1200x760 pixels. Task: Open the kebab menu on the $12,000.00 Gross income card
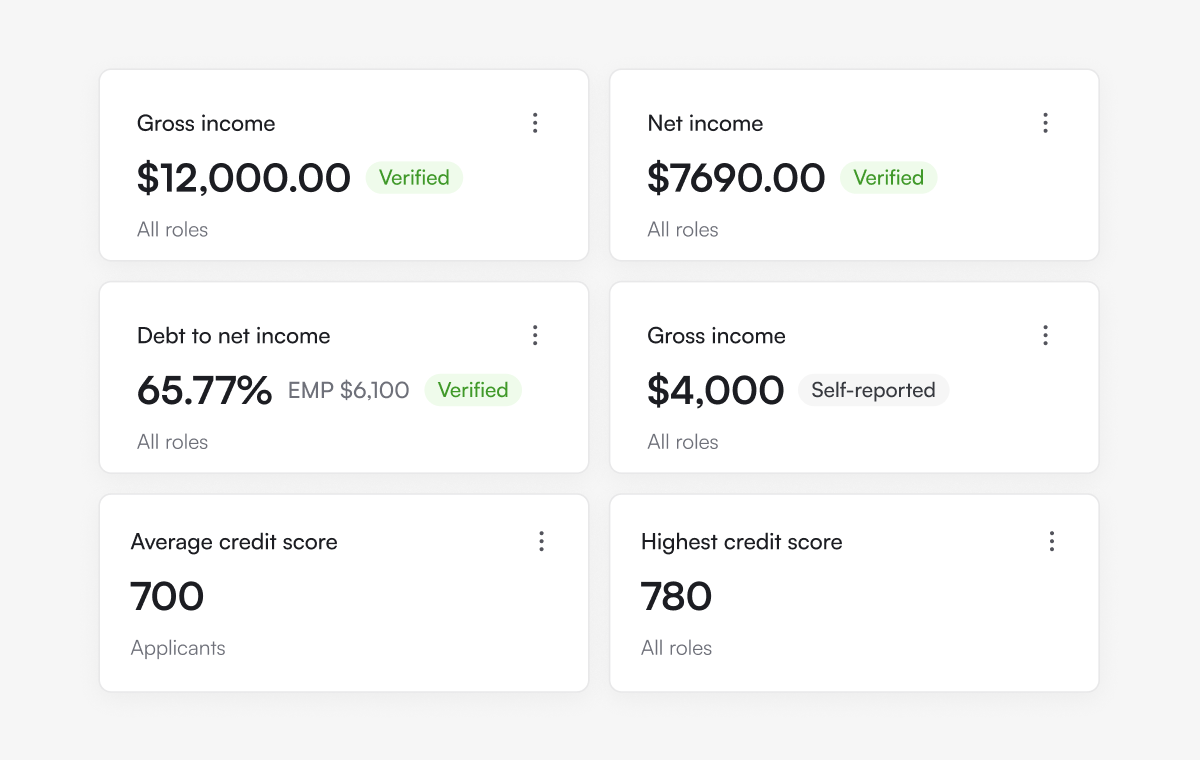535,123
